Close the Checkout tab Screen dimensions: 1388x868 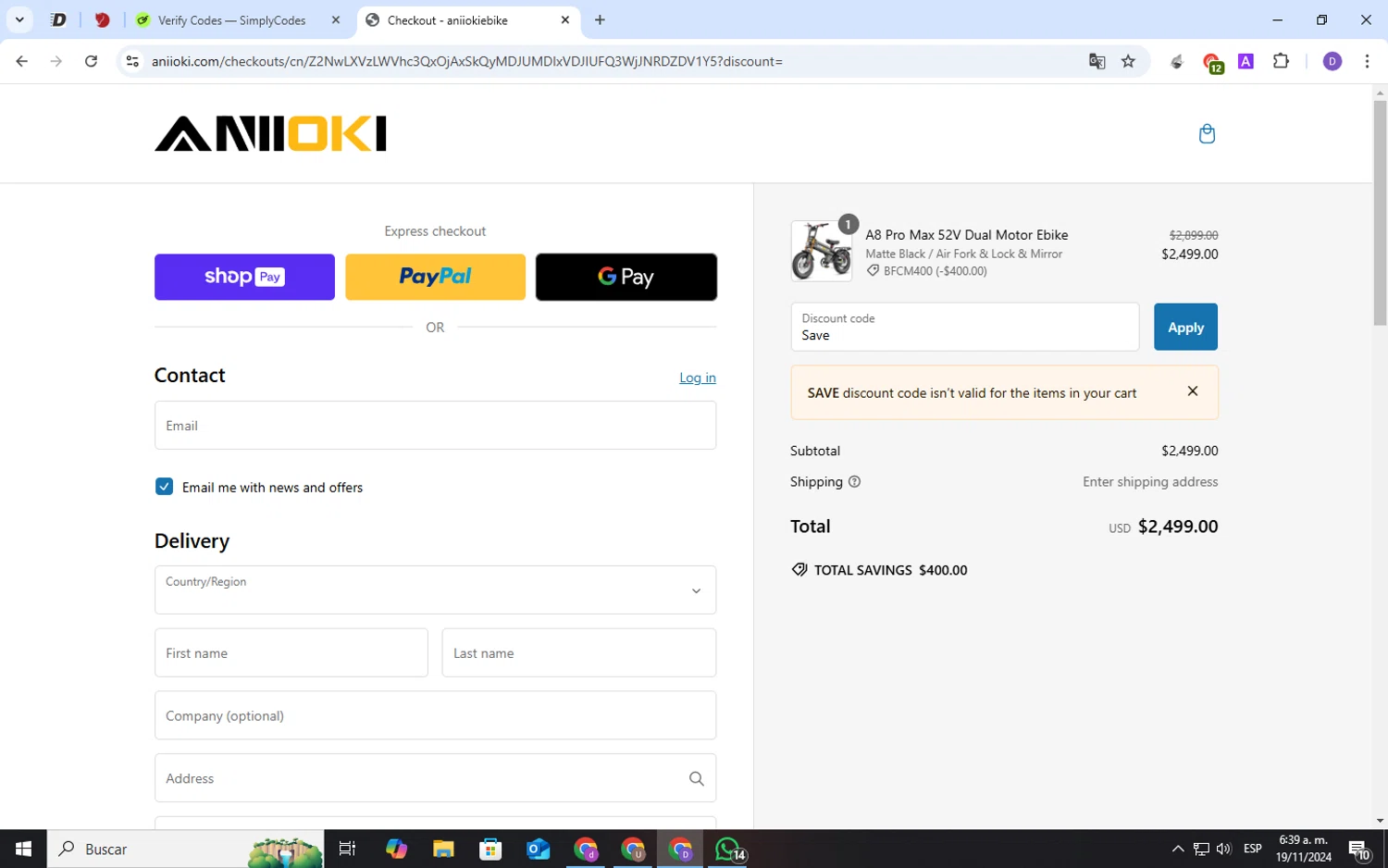565,20
